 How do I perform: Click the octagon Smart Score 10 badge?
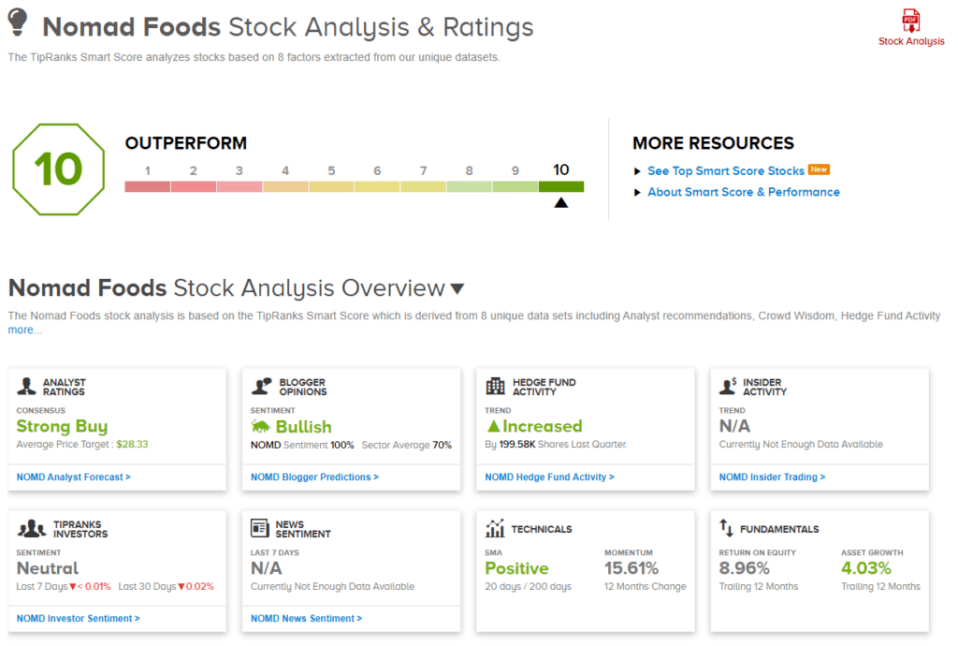(58, 170)
